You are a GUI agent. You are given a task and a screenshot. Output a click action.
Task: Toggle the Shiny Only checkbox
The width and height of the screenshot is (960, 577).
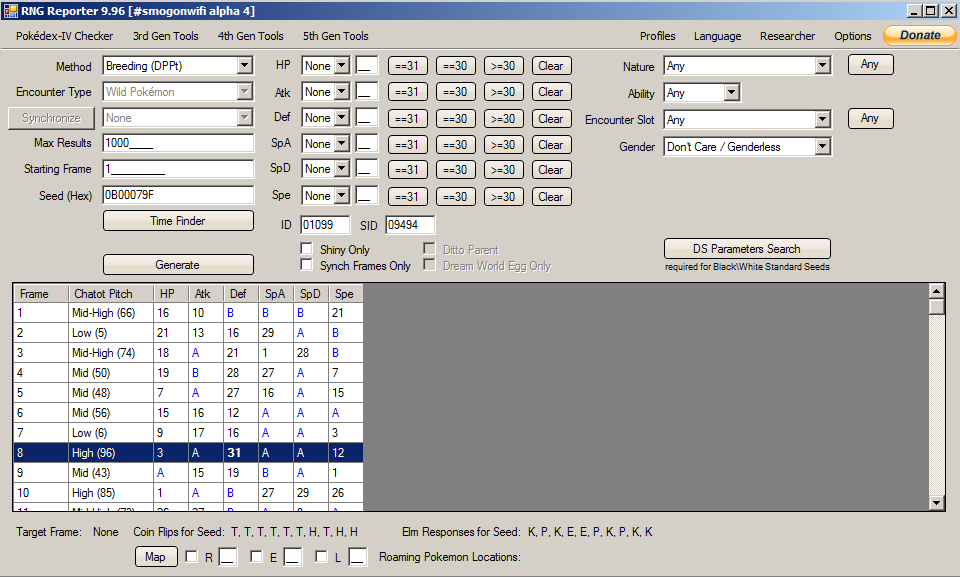click(x=307, y=249)
